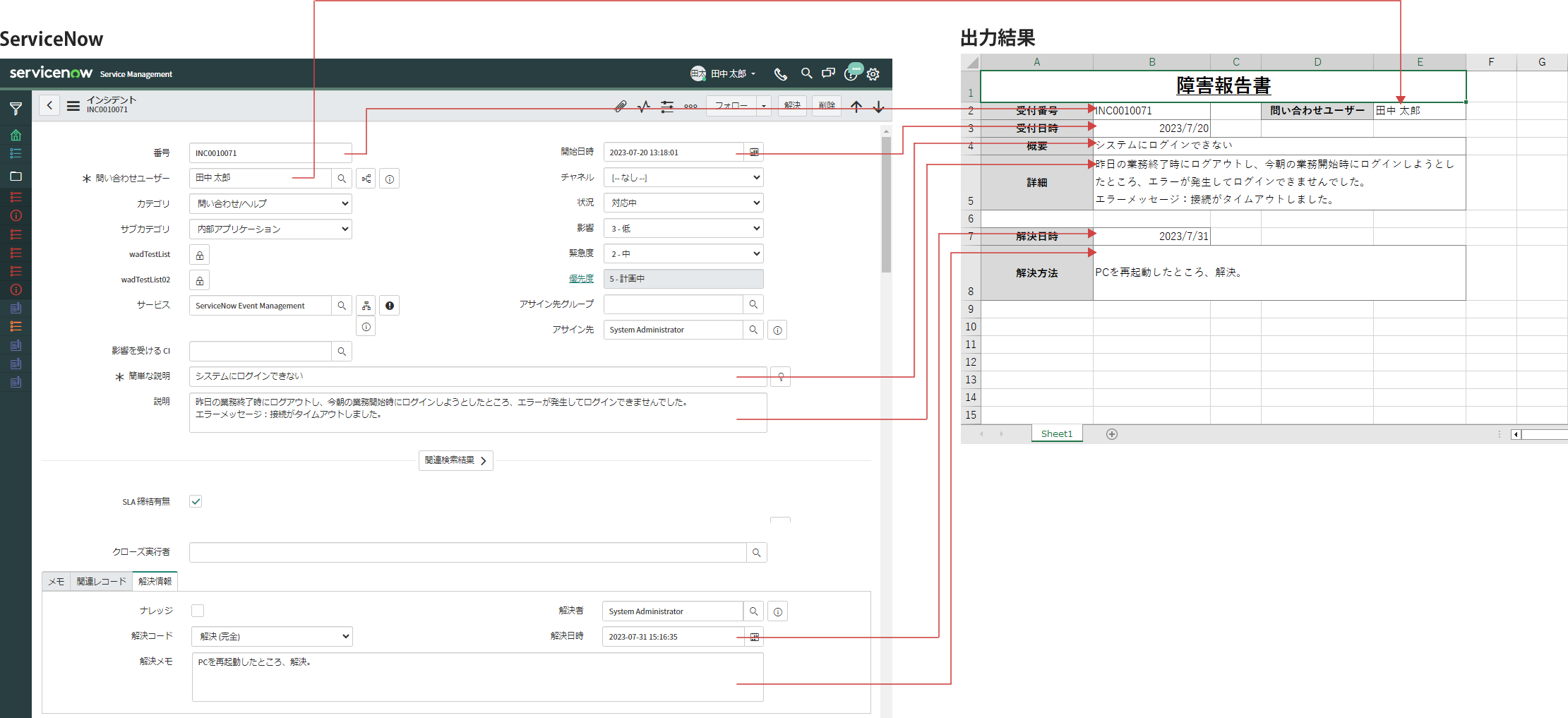
Task: Open the 田中太郎 user menu
Action: point(724,73)
